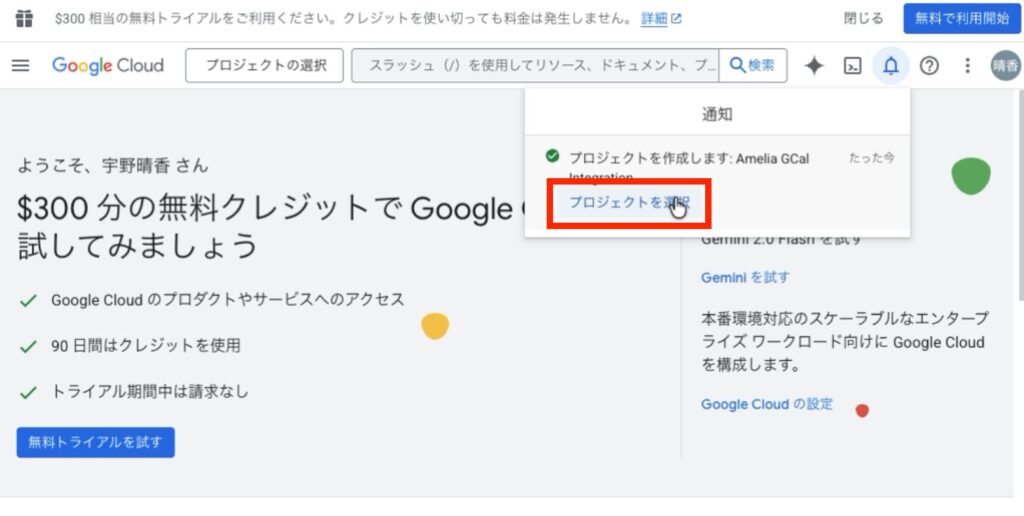Viewport: 1024px width, 516px height.
Task: Click the Google Cloud logo
Action: point(108,66)
